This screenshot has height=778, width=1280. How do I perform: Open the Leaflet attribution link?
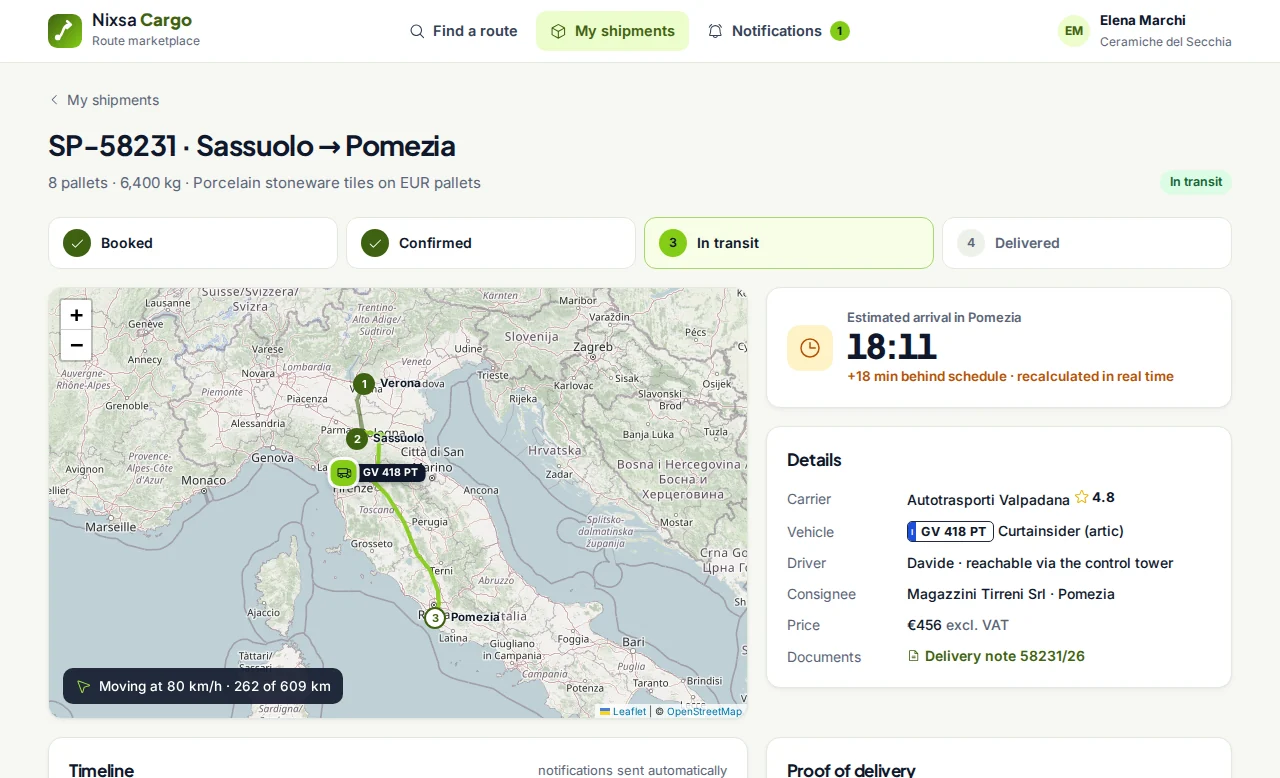[623, 711]
